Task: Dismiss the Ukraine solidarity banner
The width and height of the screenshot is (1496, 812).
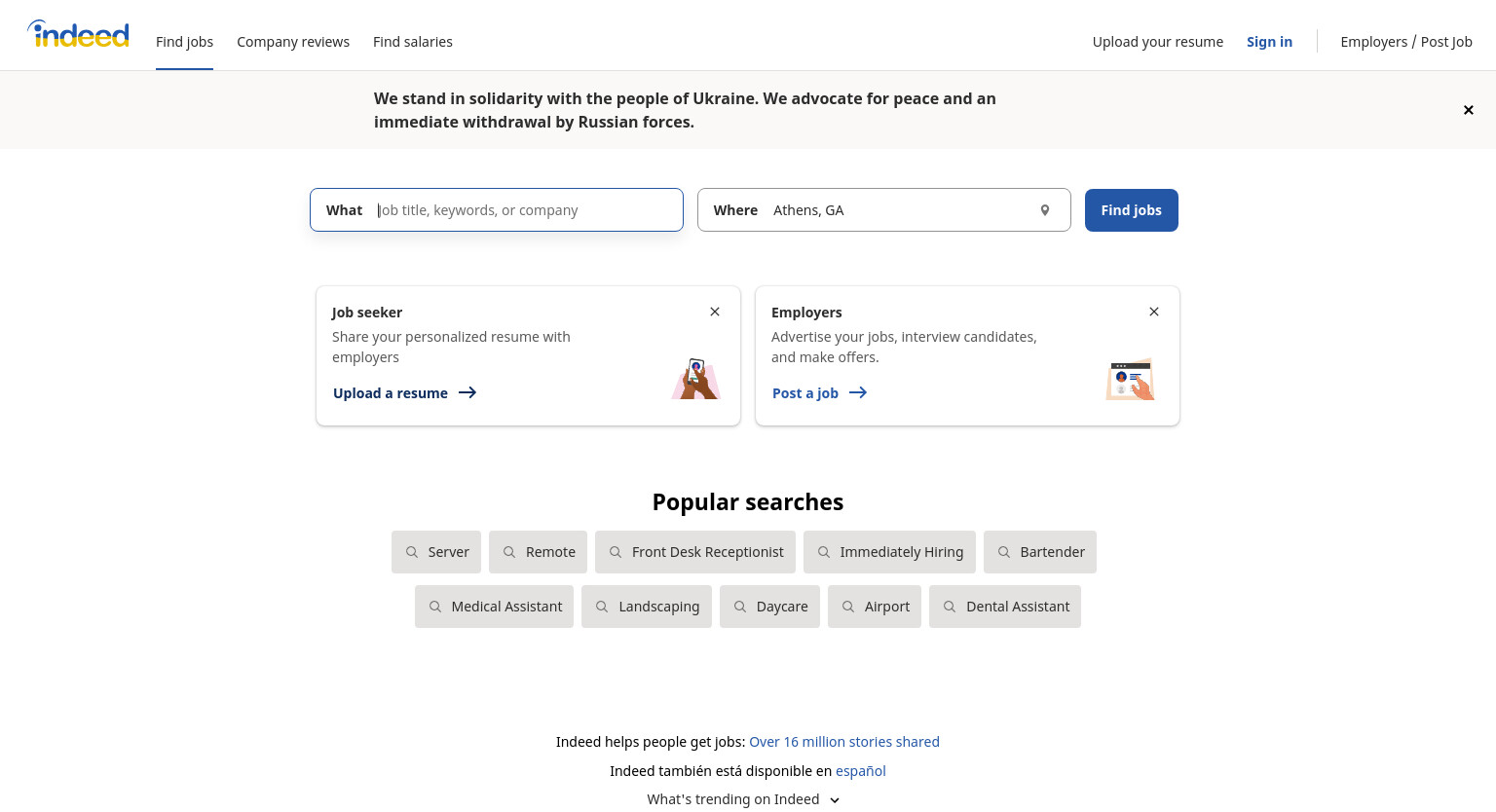Action: 1469,110
